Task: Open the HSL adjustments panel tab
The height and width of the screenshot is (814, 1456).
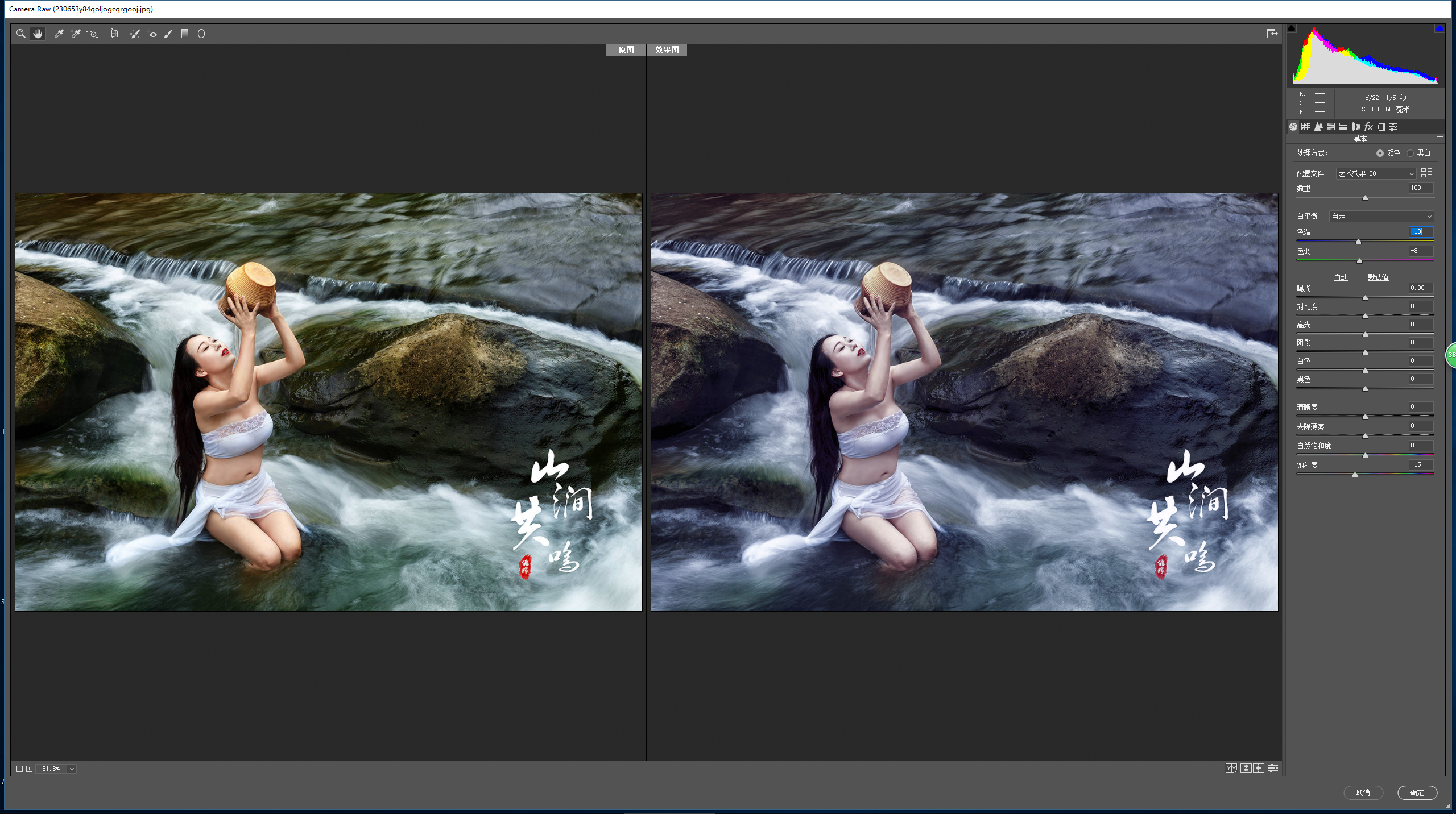Action: (1331, 127)
